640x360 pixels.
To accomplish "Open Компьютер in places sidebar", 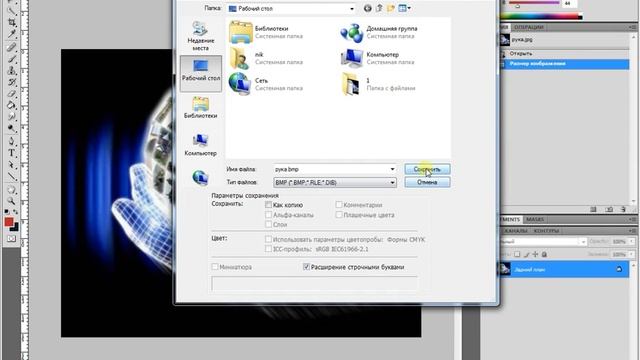I will coord(200,144).
